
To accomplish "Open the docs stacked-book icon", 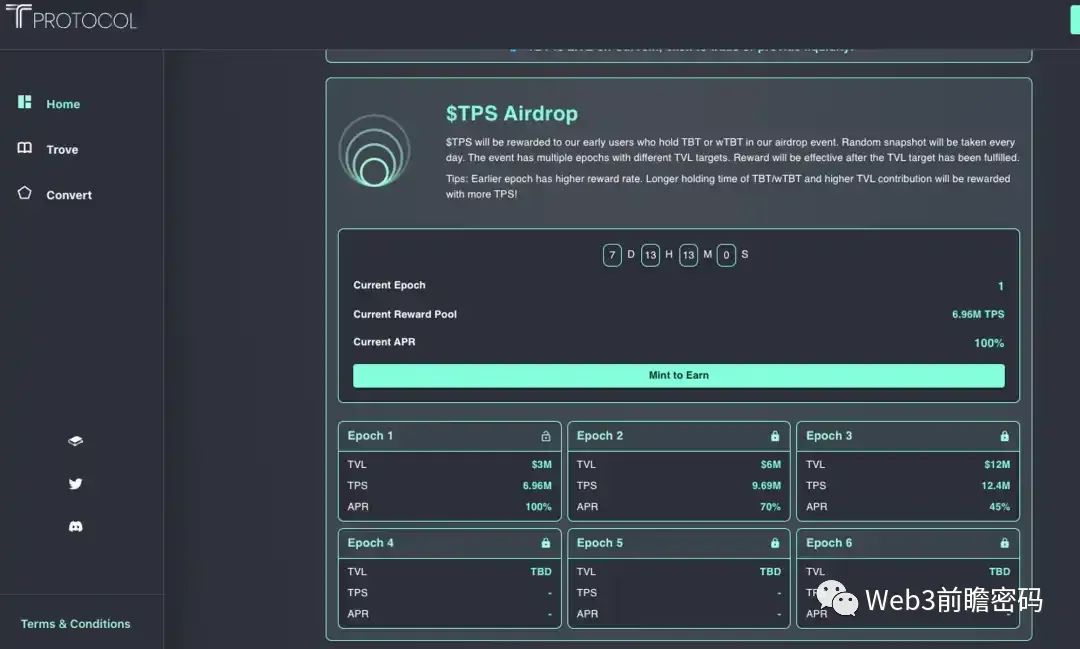I will (75, 441).
